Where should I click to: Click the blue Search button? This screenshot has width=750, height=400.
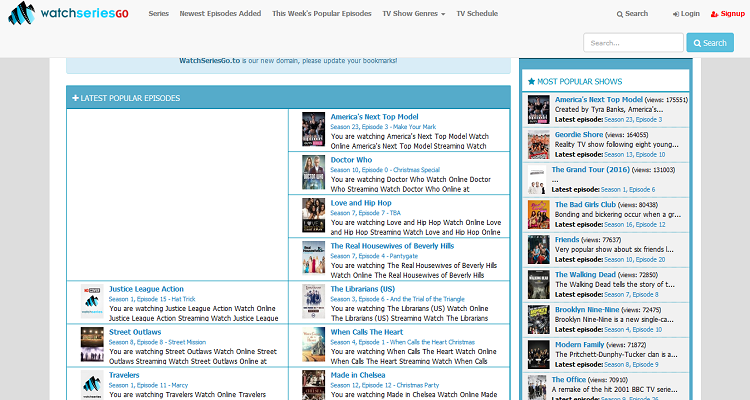coord(710,43)
